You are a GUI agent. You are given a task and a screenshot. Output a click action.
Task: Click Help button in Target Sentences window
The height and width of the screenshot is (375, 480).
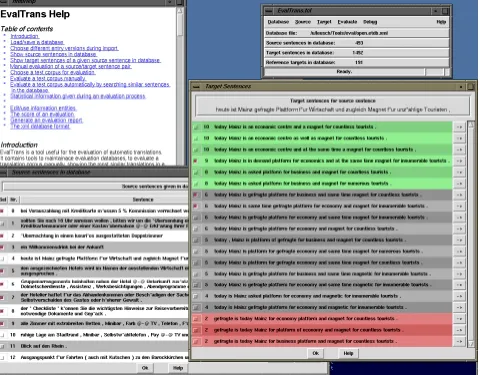tap(348, 353)
